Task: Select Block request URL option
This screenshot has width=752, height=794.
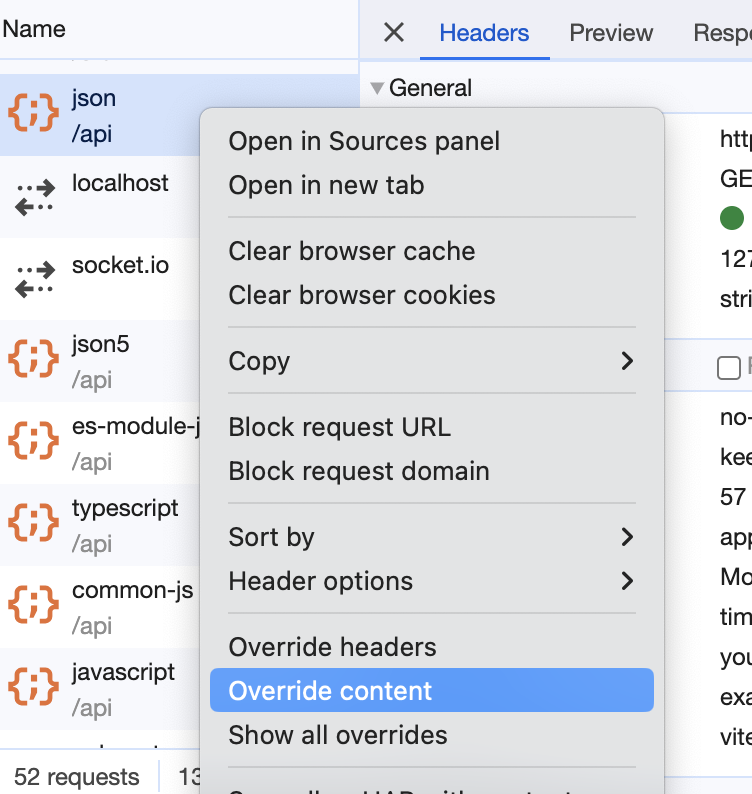Action: pos(340,427)
